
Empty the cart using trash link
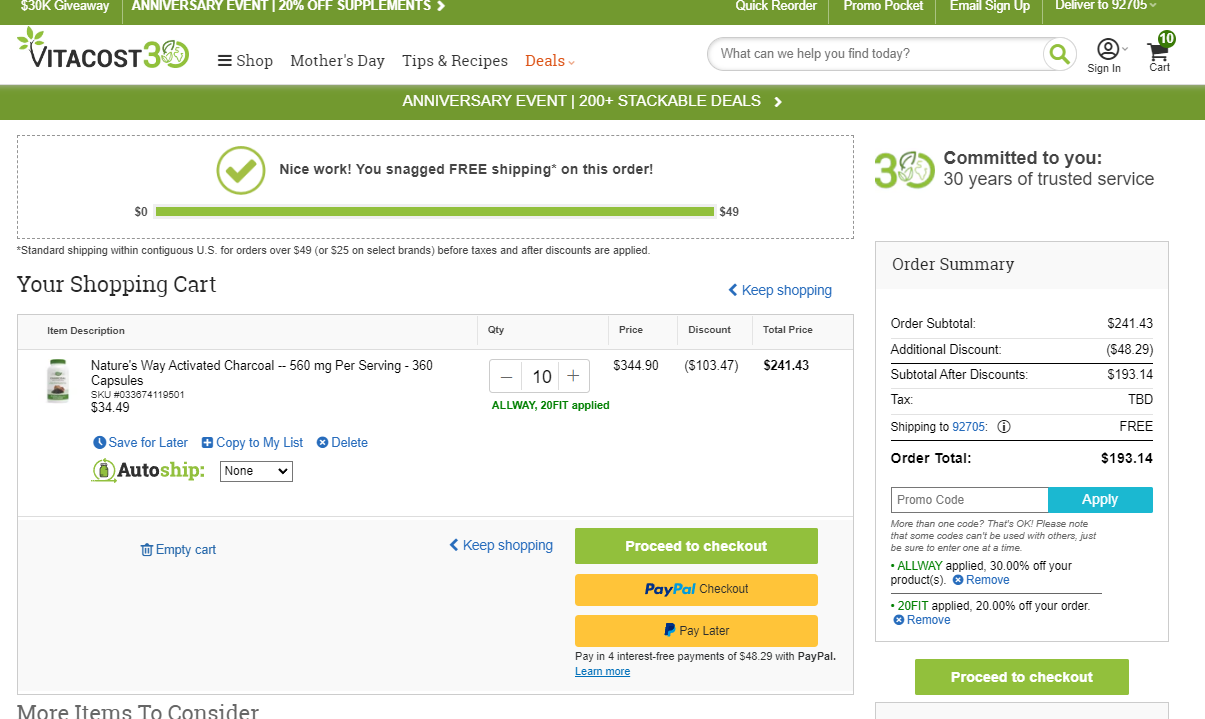[x=178, y=550]
